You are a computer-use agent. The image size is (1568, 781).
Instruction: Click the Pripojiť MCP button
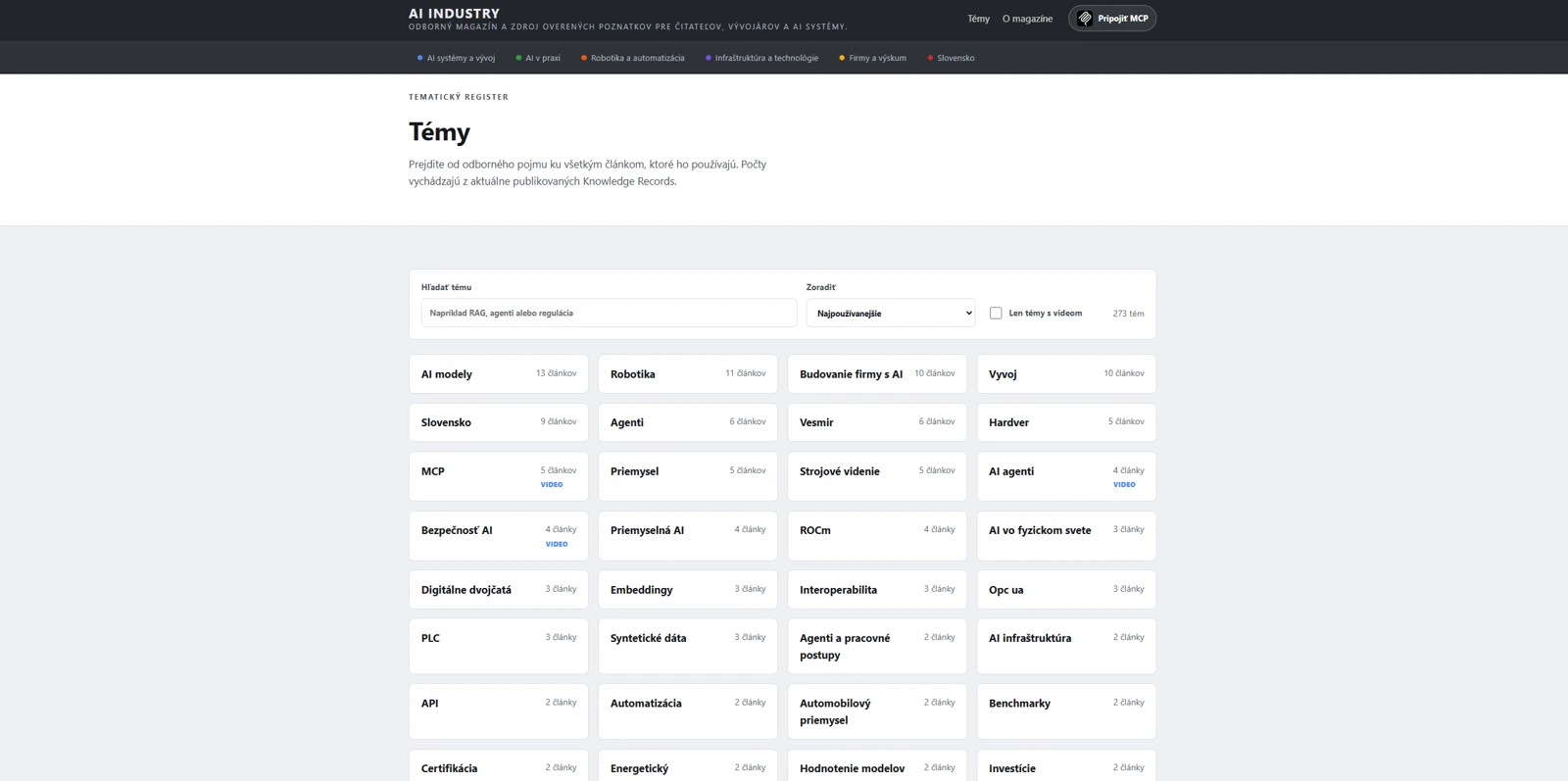point(1112,19)
